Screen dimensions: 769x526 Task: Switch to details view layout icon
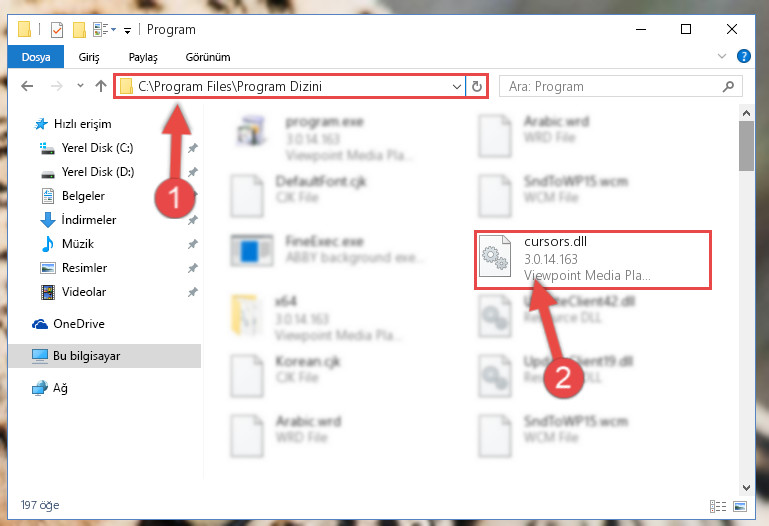tap(718, 506)
